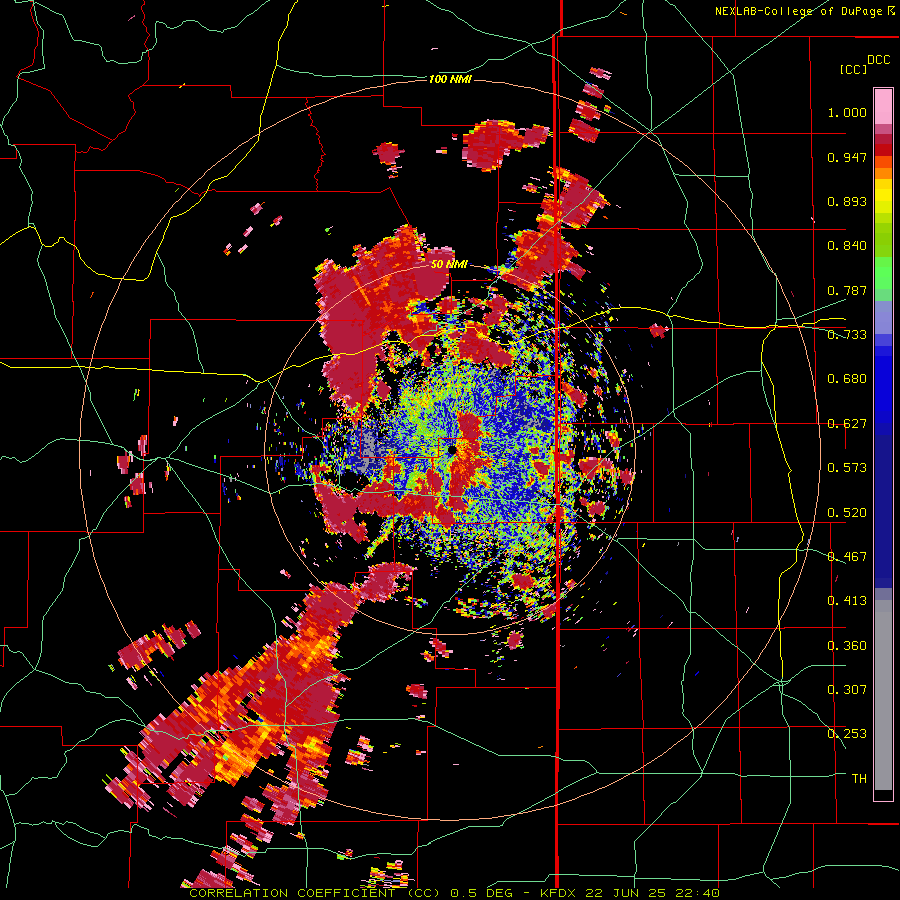The width and height of the screenshot is (900, 900).
Task: Pick the lavender segment of the color bar
Action: point(883,317)
